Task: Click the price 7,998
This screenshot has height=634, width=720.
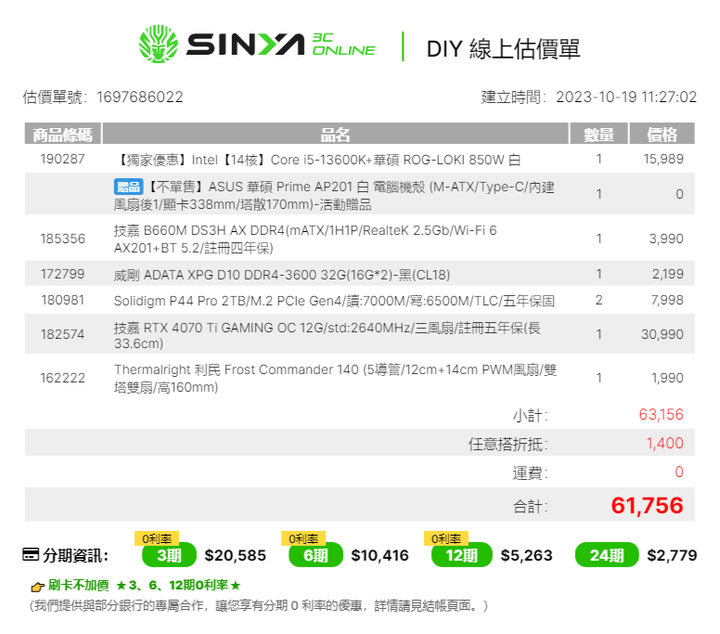Action: 667,300
